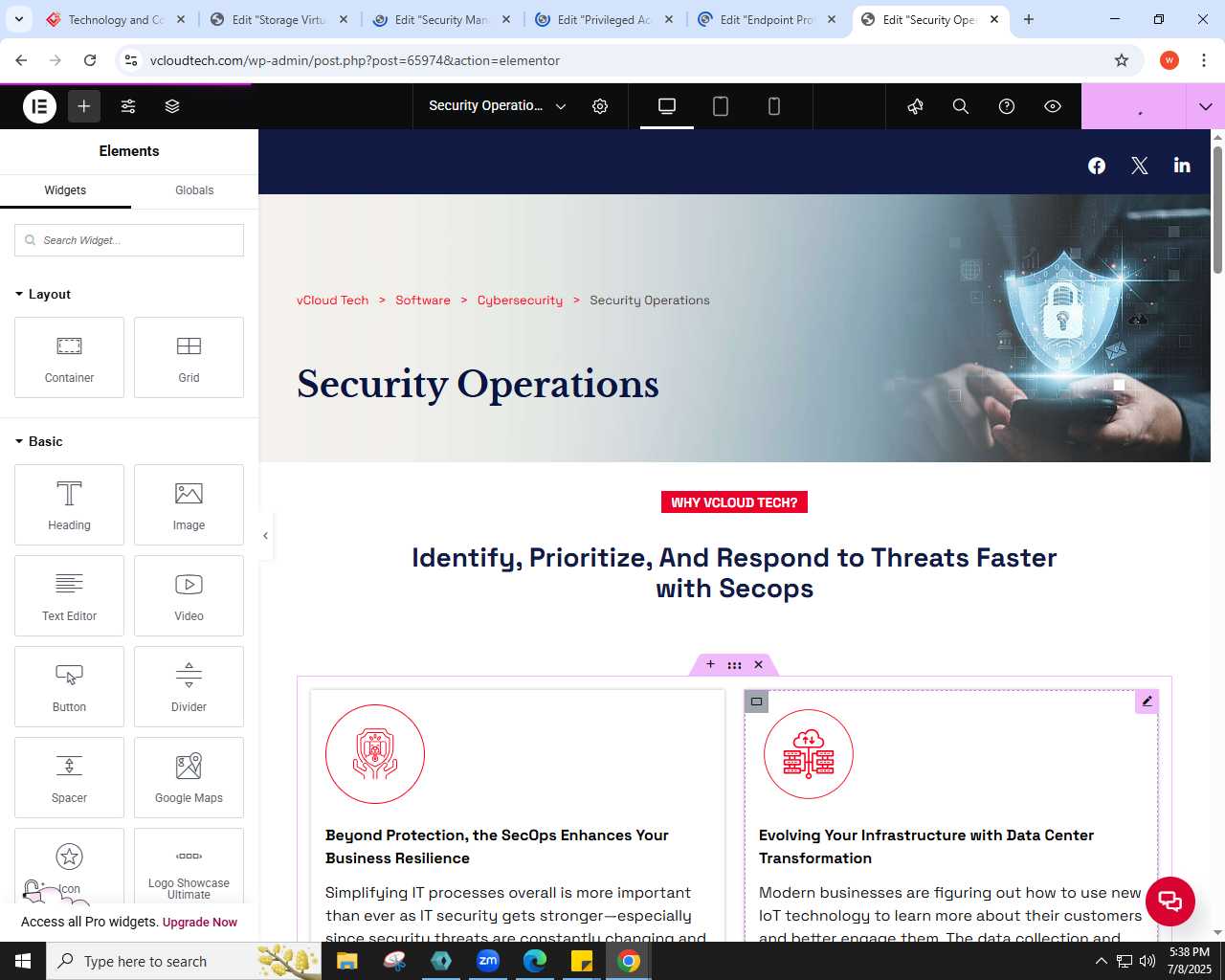Click the Facebook icon in header
Screen dimensions: 1225x980
point(1097,166)
